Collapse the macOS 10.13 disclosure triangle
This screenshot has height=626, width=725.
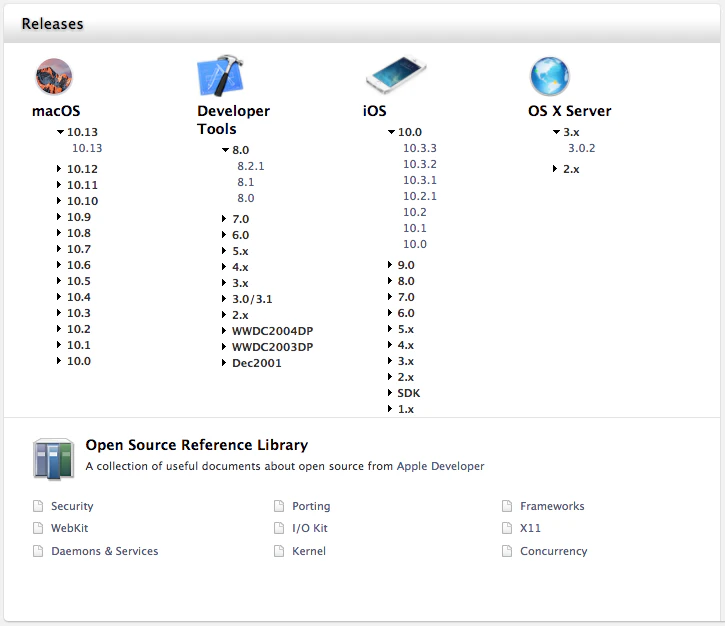(x=60, y=132)
